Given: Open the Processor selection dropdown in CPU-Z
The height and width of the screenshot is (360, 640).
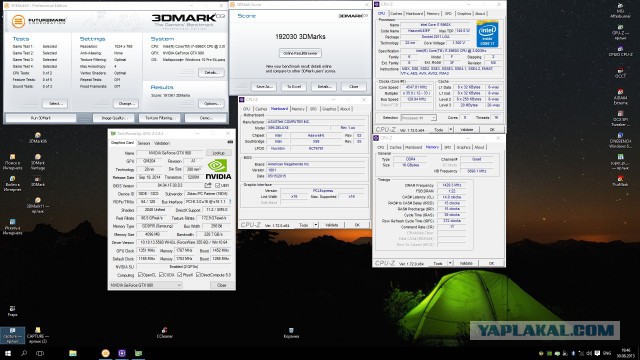Looking at the screenshot, I should click(x=418, y=118).
